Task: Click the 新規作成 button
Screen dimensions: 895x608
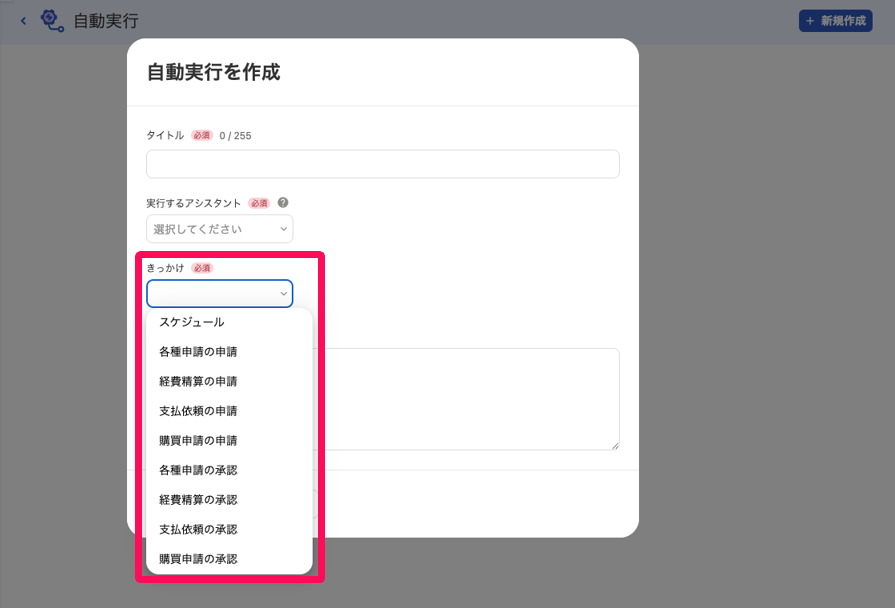Action: tap(835, 21)
